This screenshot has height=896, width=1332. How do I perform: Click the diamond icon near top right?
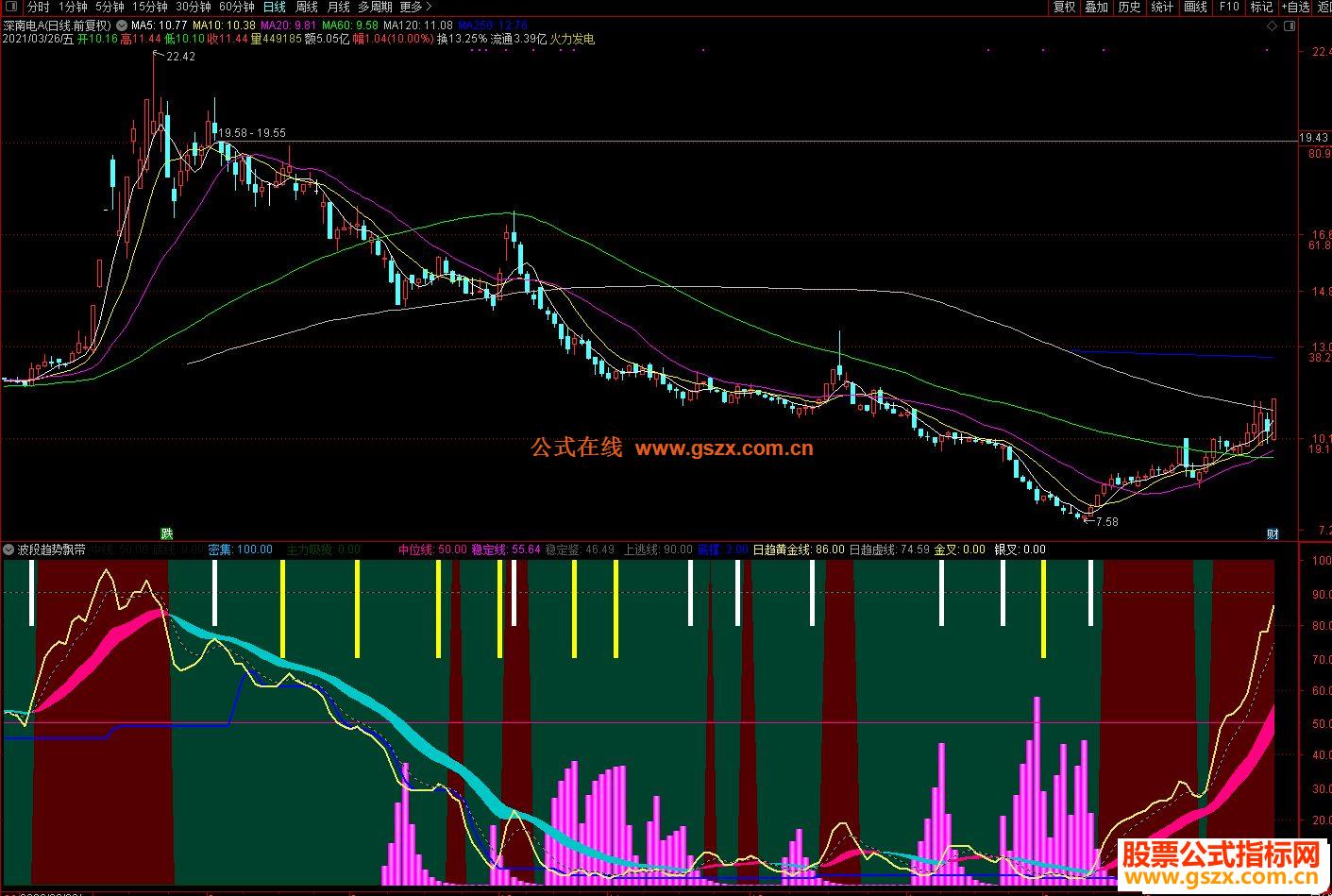tap(1272, 25)
